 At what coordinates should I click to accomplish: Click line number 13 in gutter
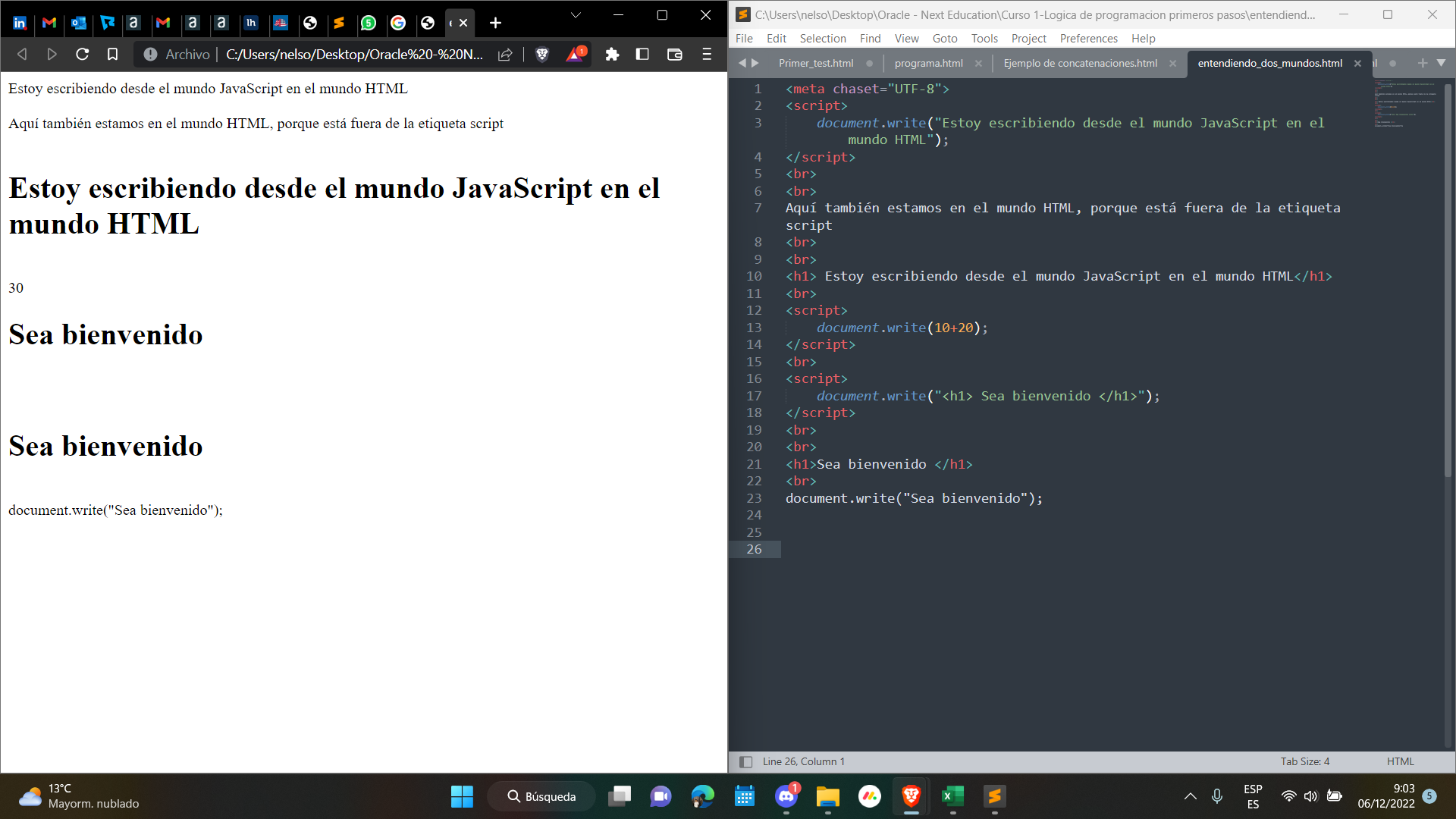tap(754, 328)
